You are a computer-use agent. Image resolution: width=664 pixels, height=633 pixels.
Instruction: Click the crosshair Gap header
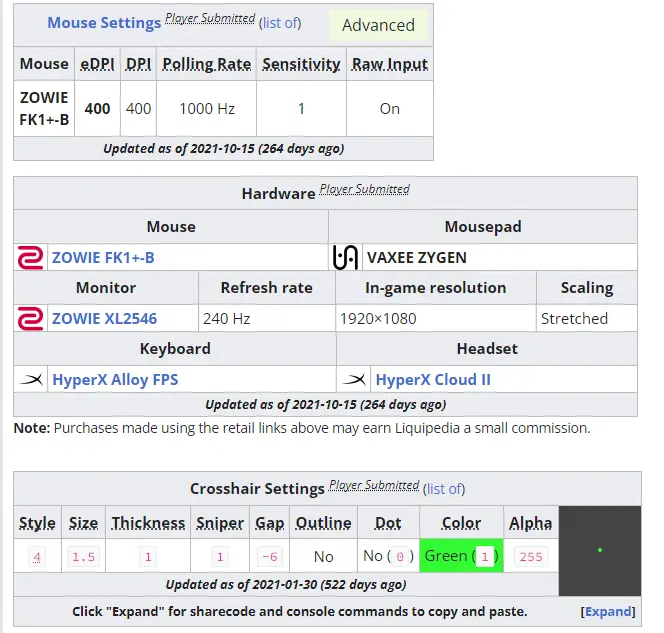[x=270, y=523]
